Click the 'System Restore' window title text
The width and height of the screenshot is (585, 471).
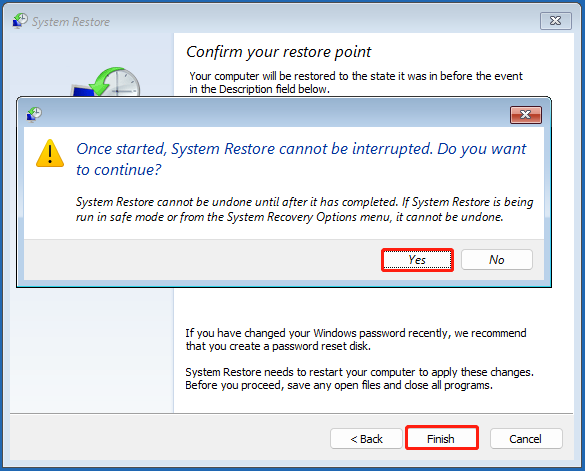(71, 22)
